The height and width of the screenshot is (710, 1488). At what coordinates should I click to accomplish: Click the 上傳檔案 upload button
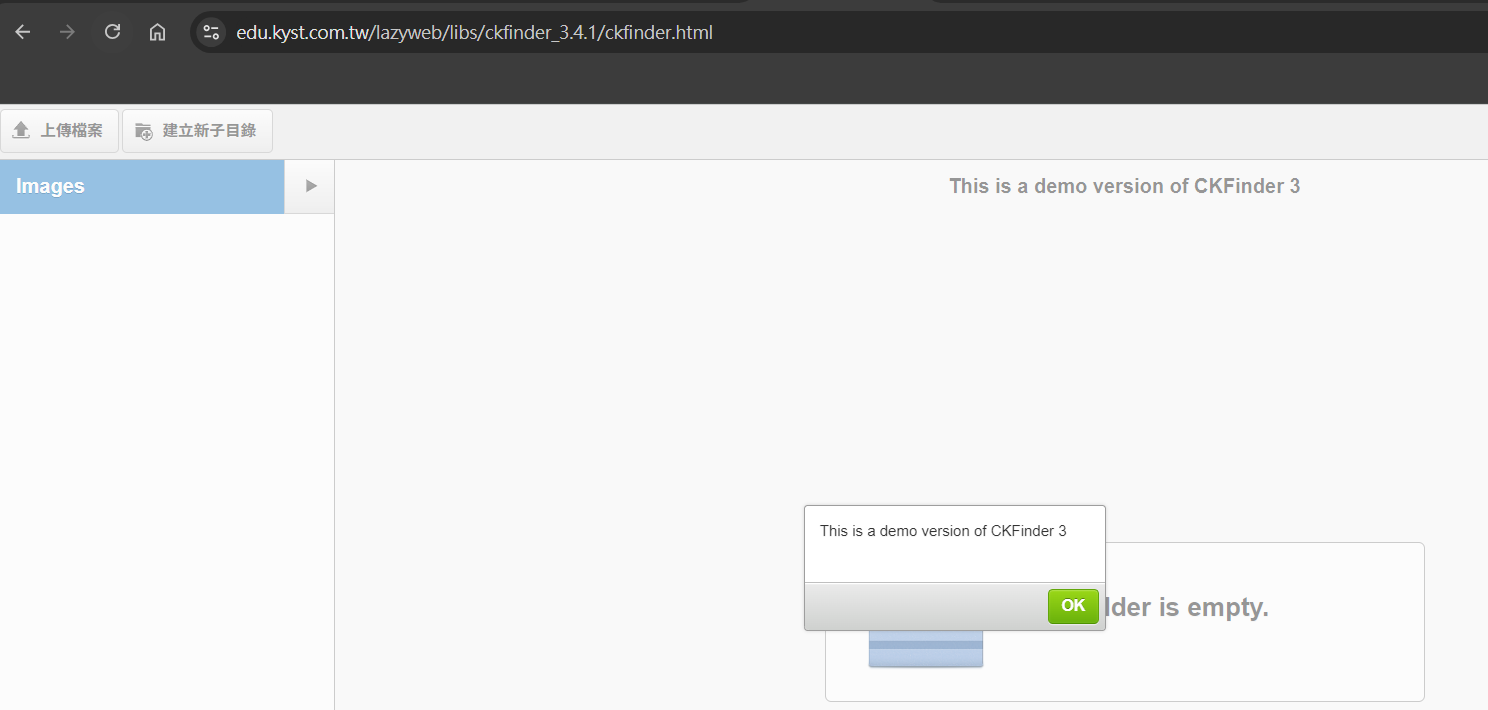59,131
